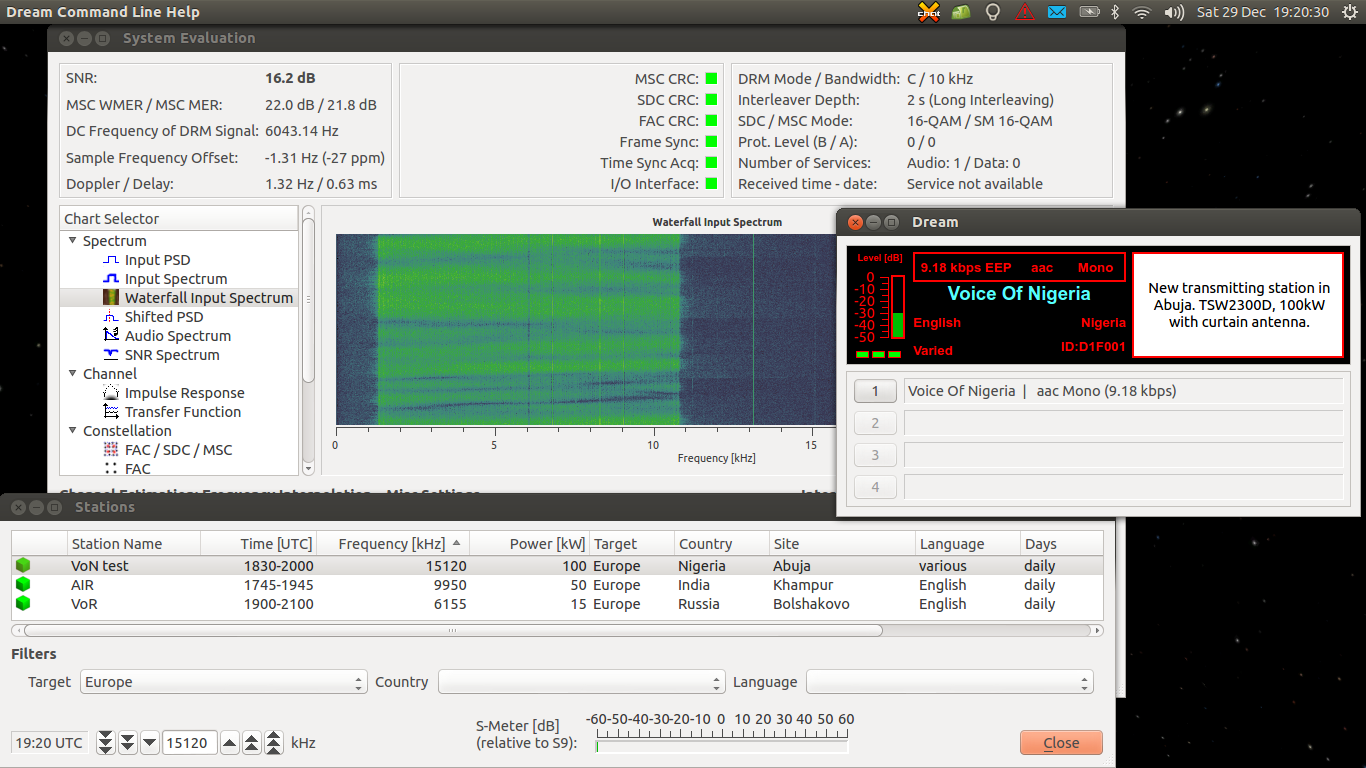This screenshot has width=1366, height=768.
Task: Click the green cube icon for VoN test
Action: point(23,565)
